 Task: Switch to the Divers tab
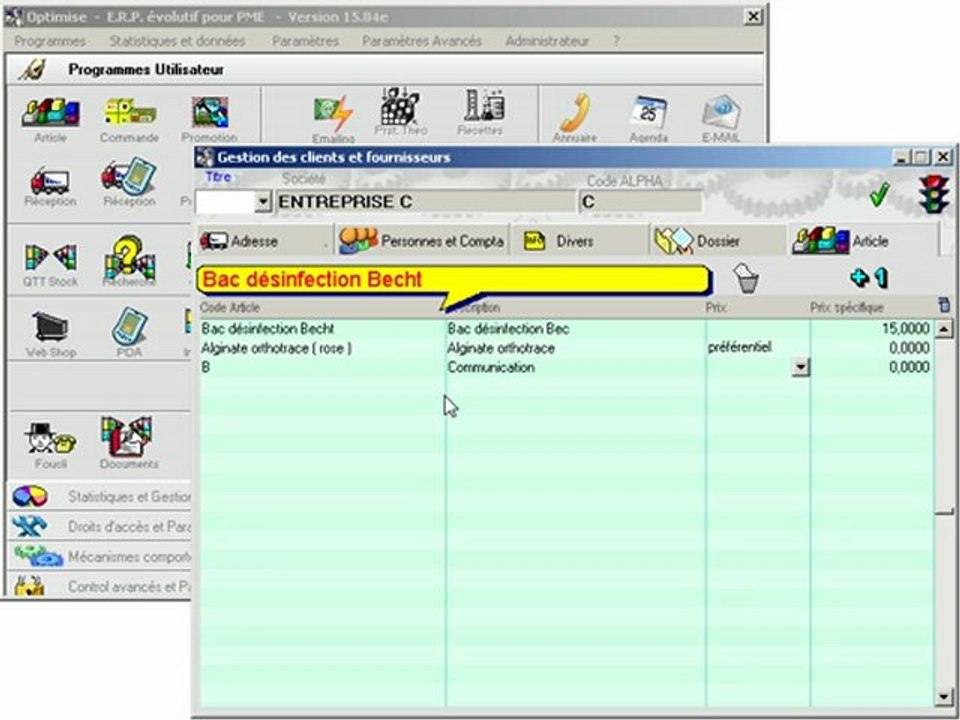pyautogui.click(x=579, y=240)
